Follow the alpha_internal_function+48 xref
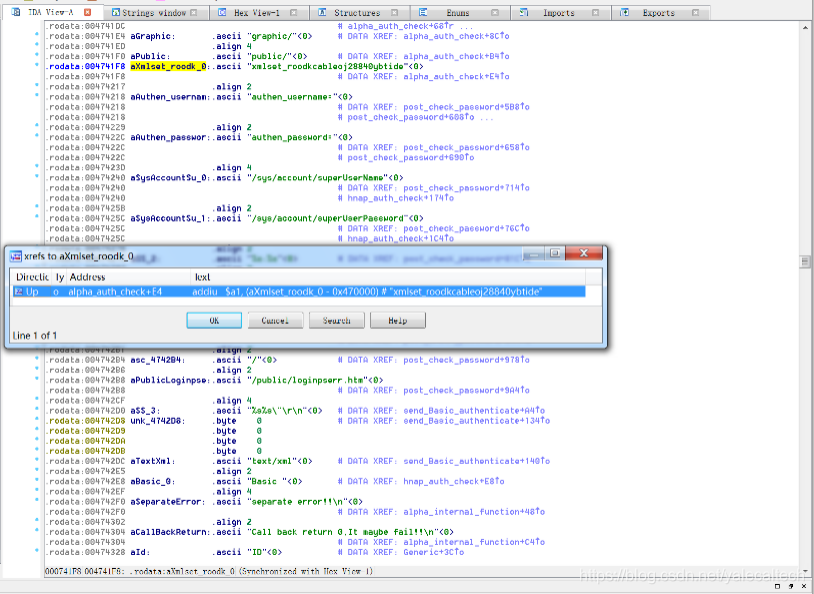 tap(474, 511)
